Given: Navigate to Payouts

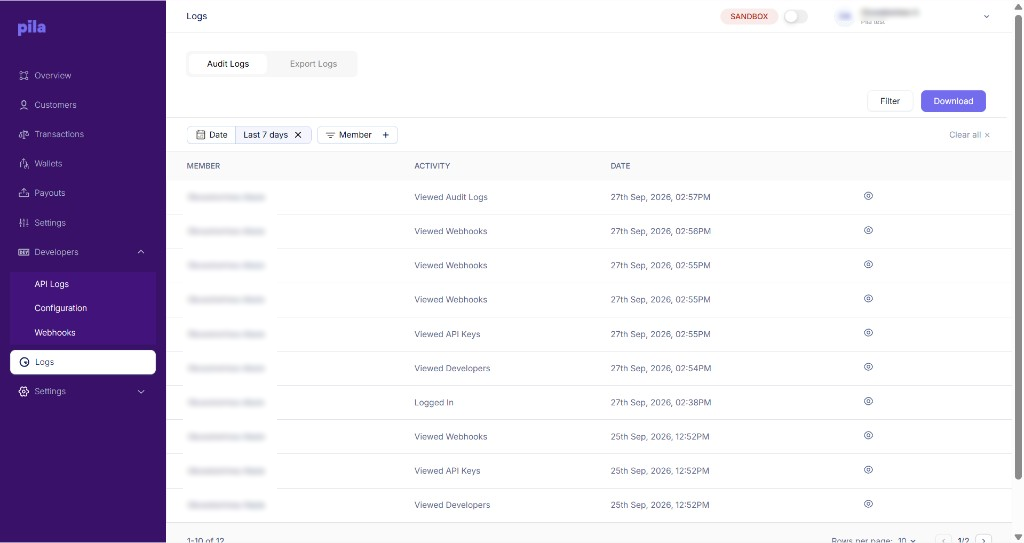Looking at the screenshot, I should click(50, 193).
